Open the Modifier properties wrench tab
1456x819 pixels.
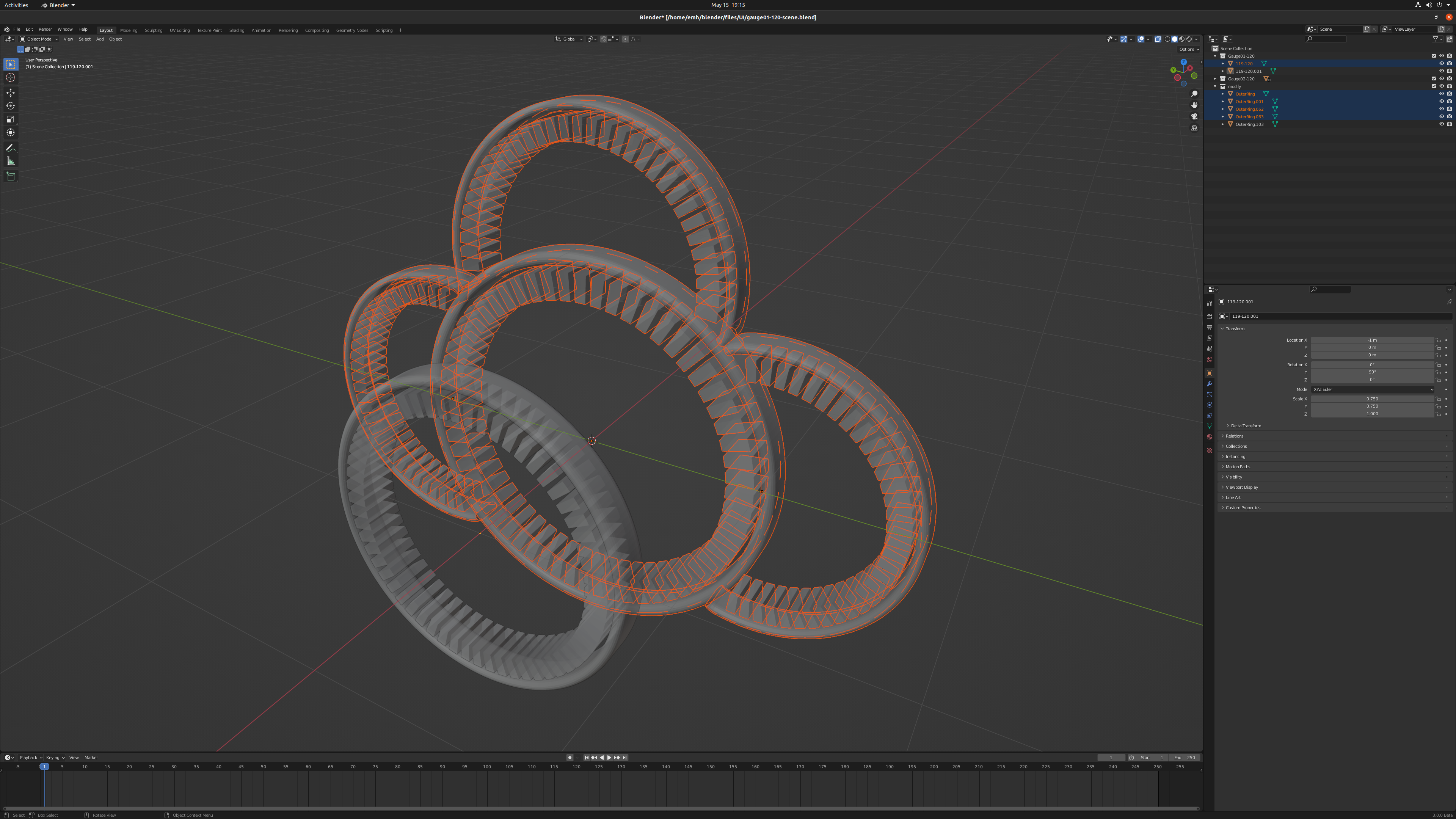click(x=1210, y=384)
